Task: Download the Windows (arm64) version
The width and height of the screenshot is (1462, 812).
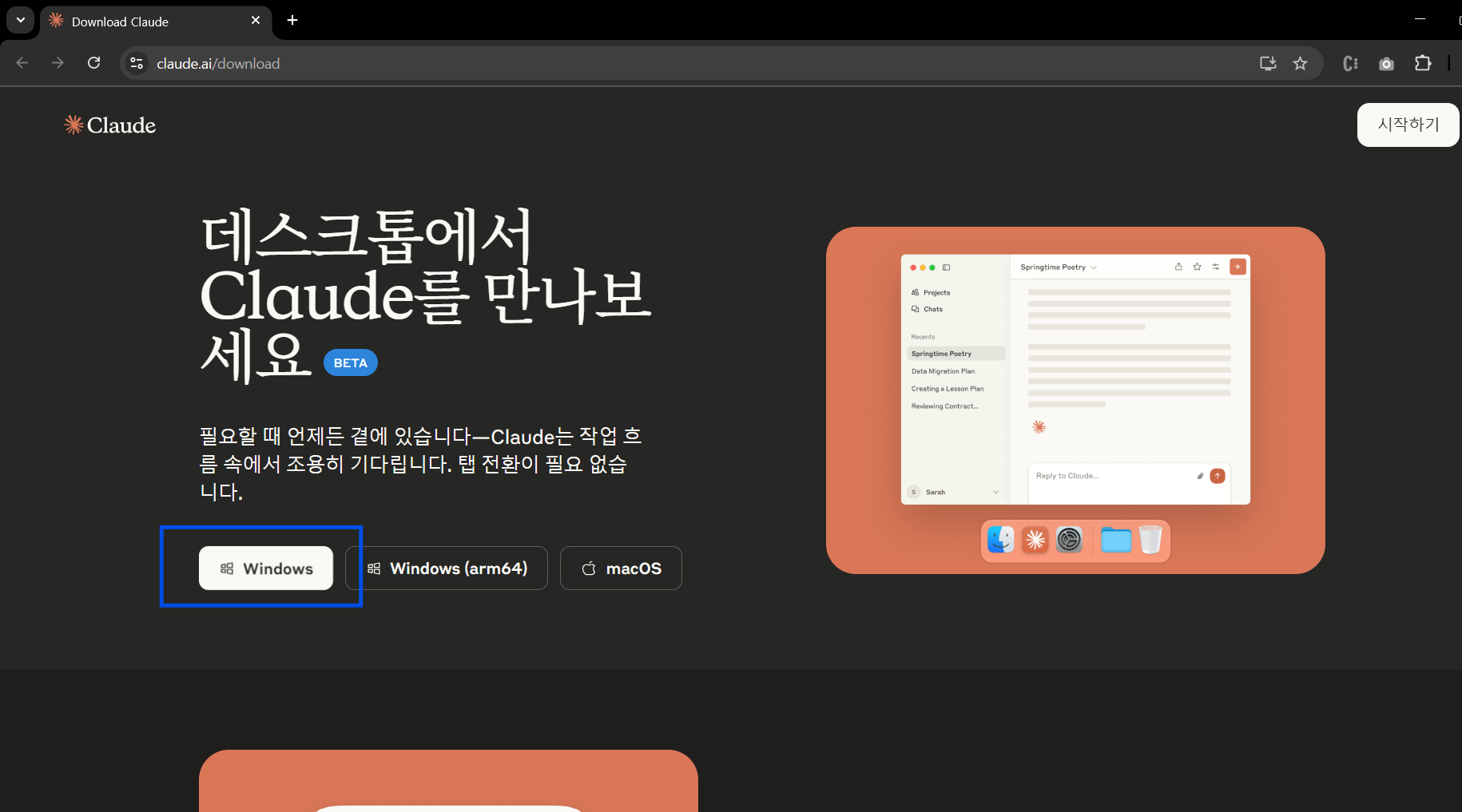Action: pyautogui.click(x=447, y=568)
